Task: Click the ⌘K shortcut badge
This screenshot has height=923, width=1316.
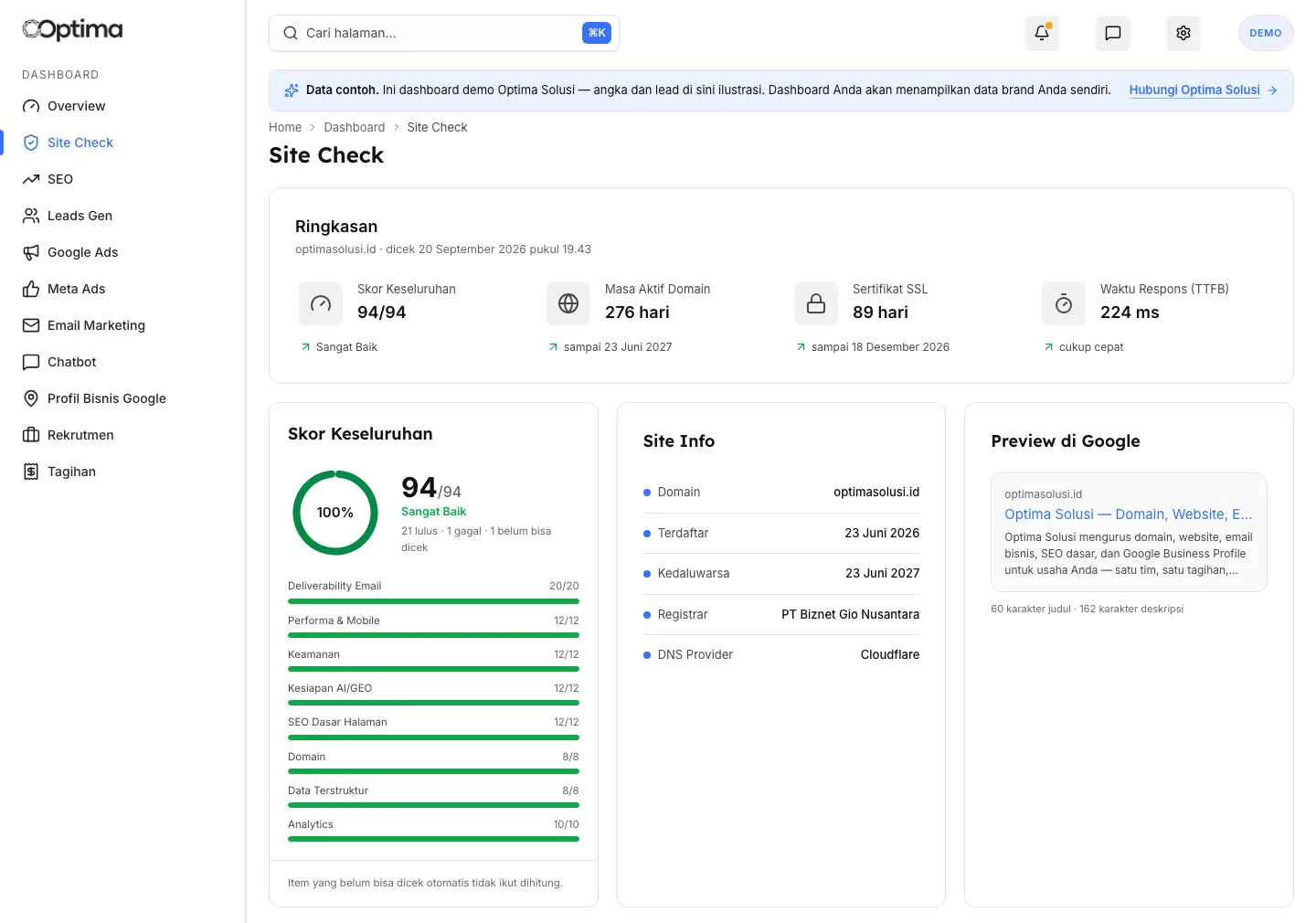Action: pyautogui.click(x=597, y=33)
